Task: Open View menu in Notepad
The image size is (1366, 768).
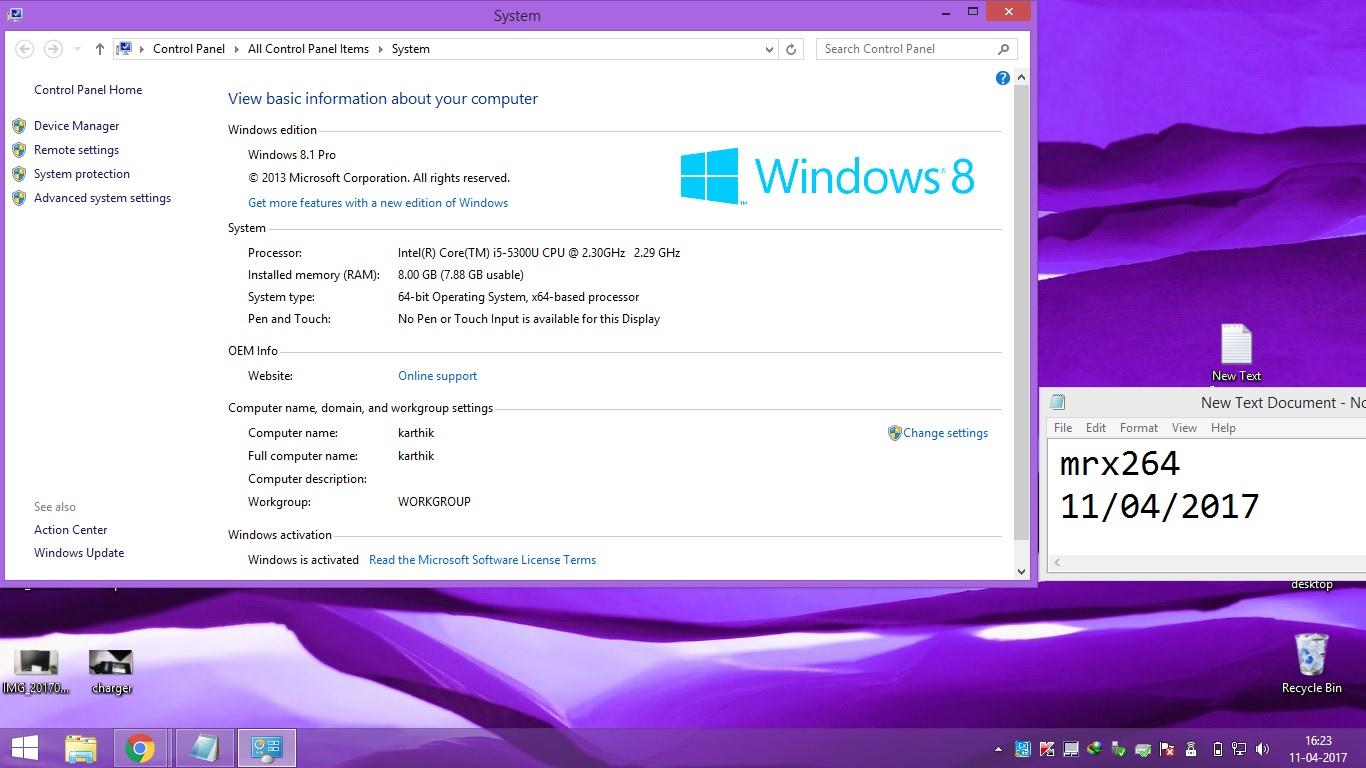Action: point(1184,428)
